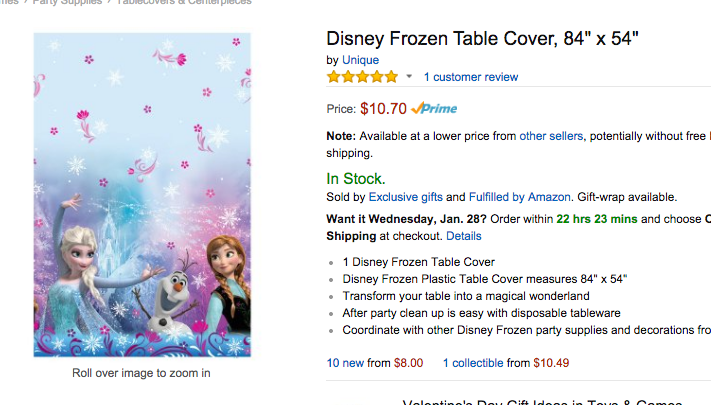
Task: Click the $8.00 new offers price
Action: [x=408, y=363]
